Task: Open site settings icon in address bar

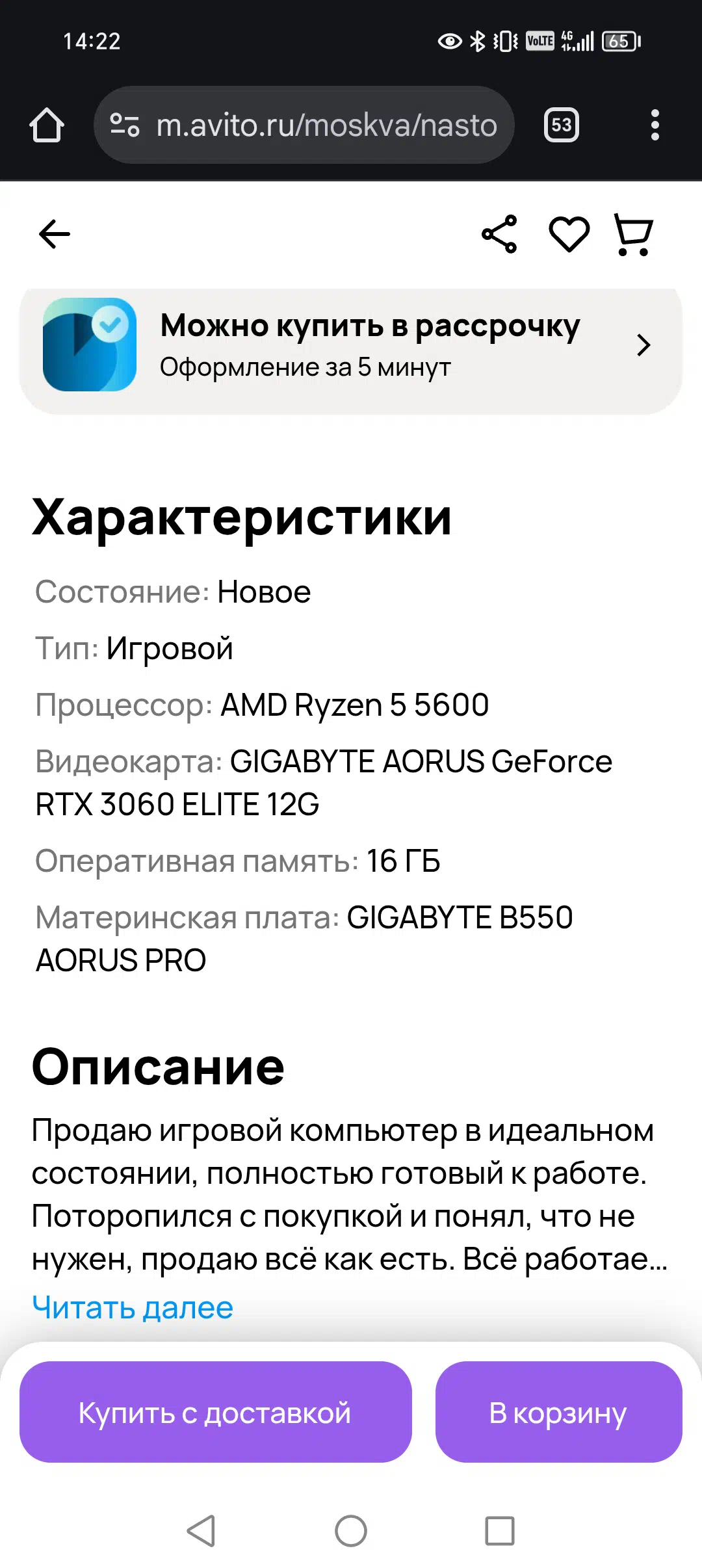Action: tap(125, 125)
